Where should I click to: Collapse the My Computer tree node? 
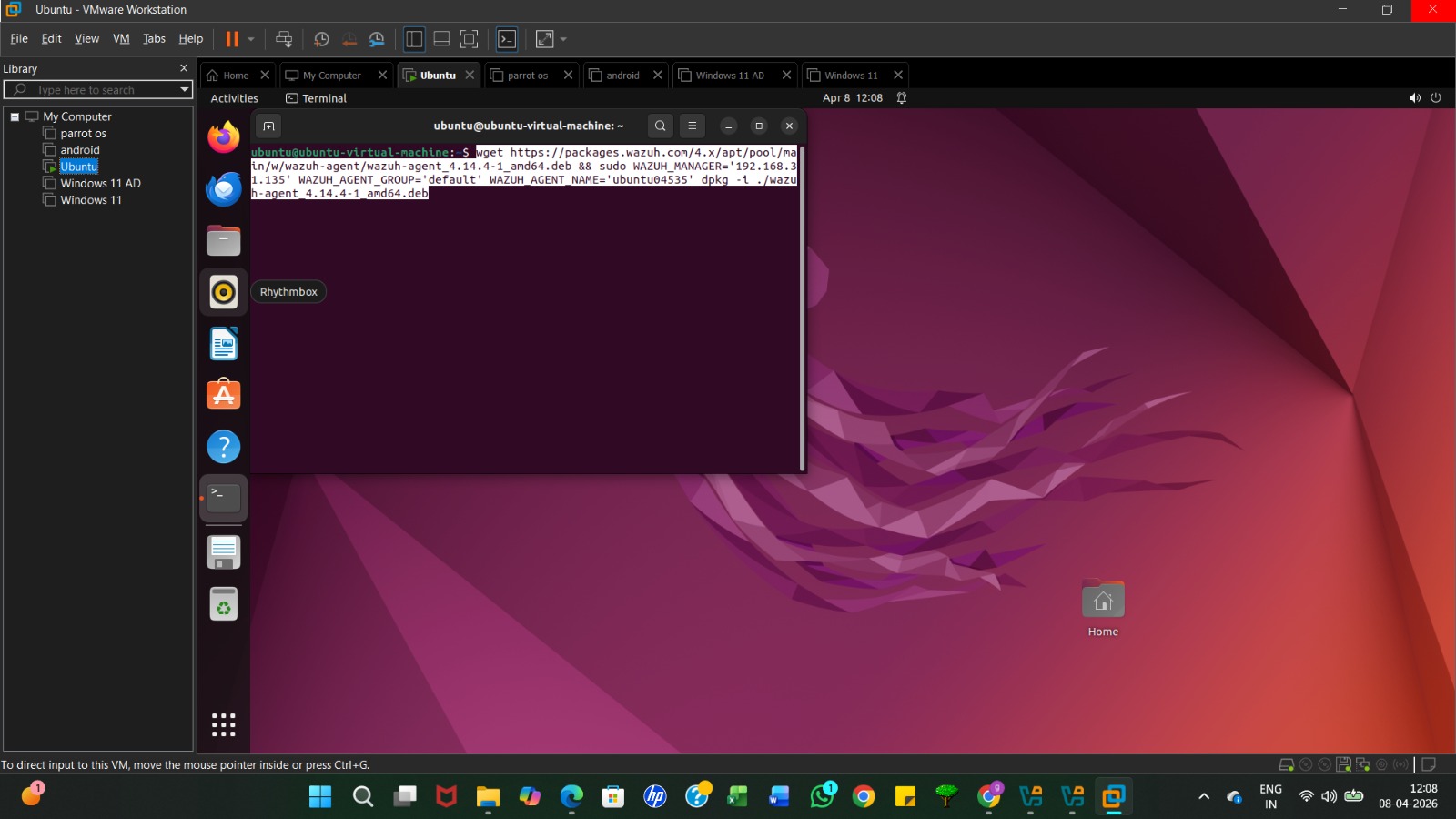[x=15, y=116]
